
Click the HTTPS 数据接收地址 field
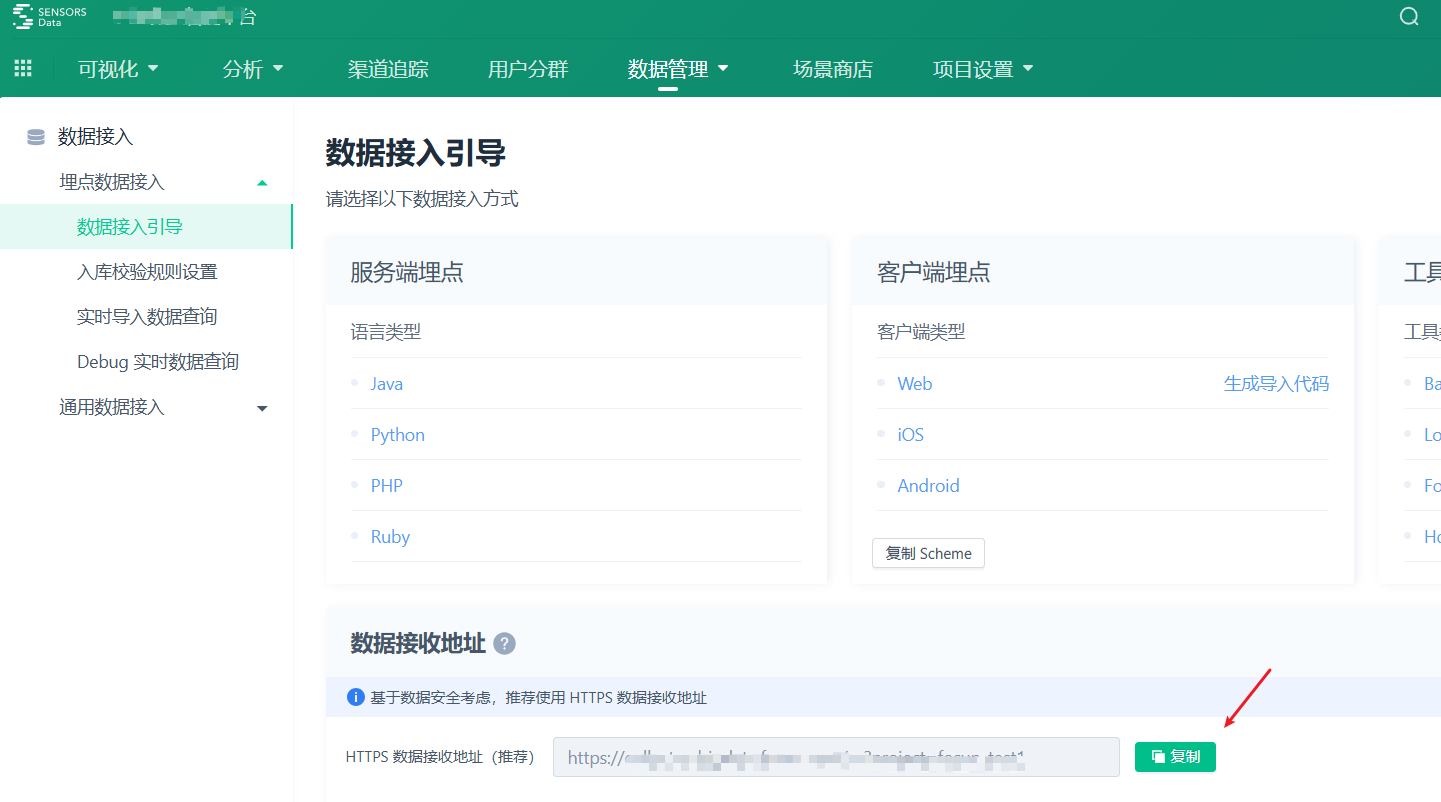point(835,757)
